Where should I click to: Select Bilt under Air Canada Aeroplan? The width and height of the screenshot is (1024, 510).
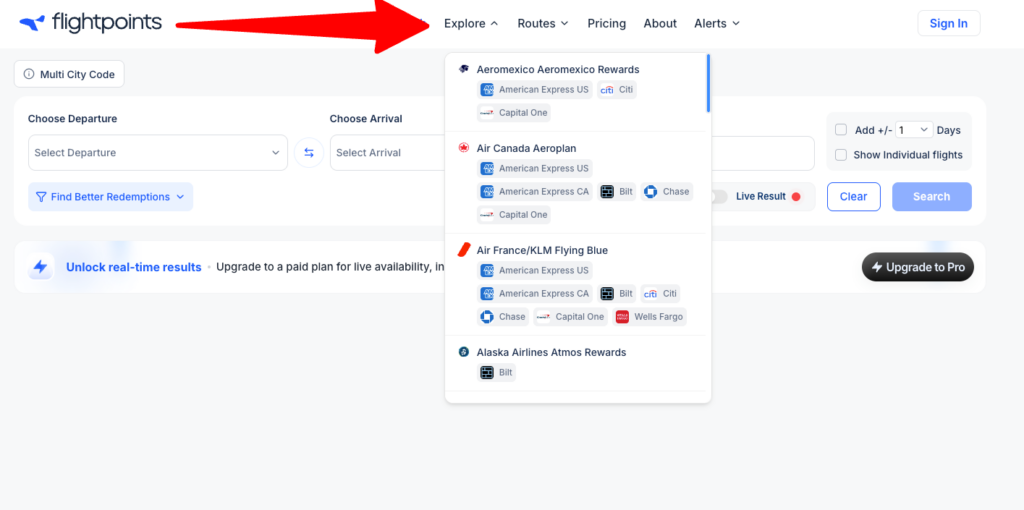(x=616, y=191)
